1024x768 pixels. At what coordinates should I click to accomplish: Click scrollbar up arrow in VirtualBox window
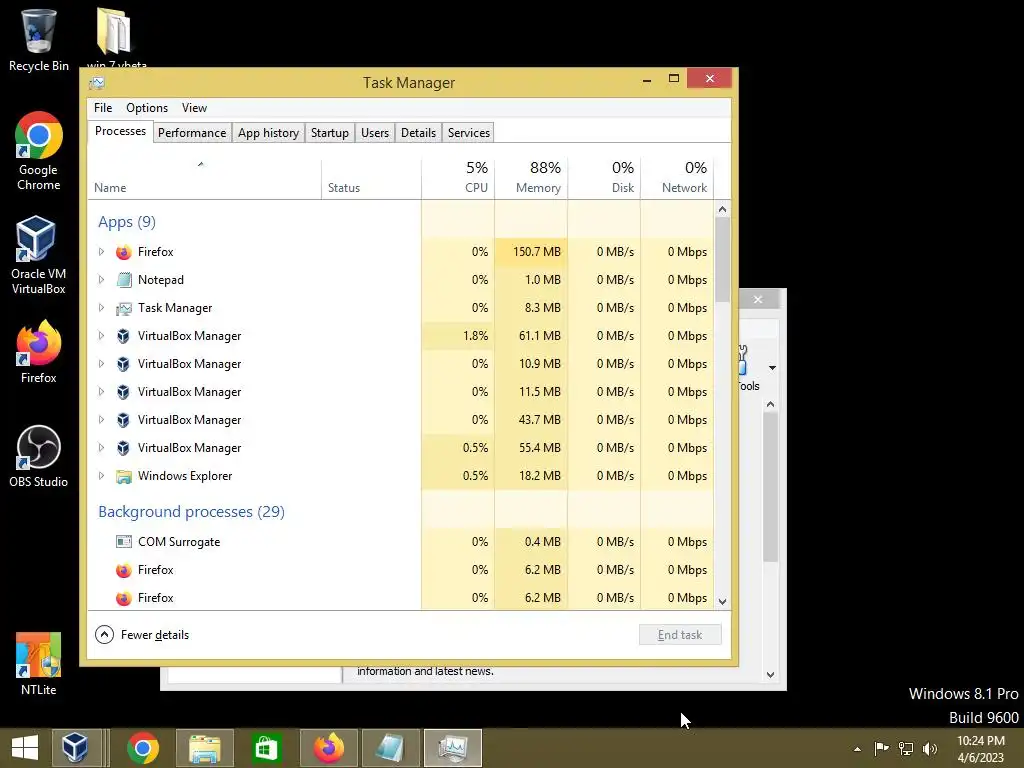[x=771, y=405]
